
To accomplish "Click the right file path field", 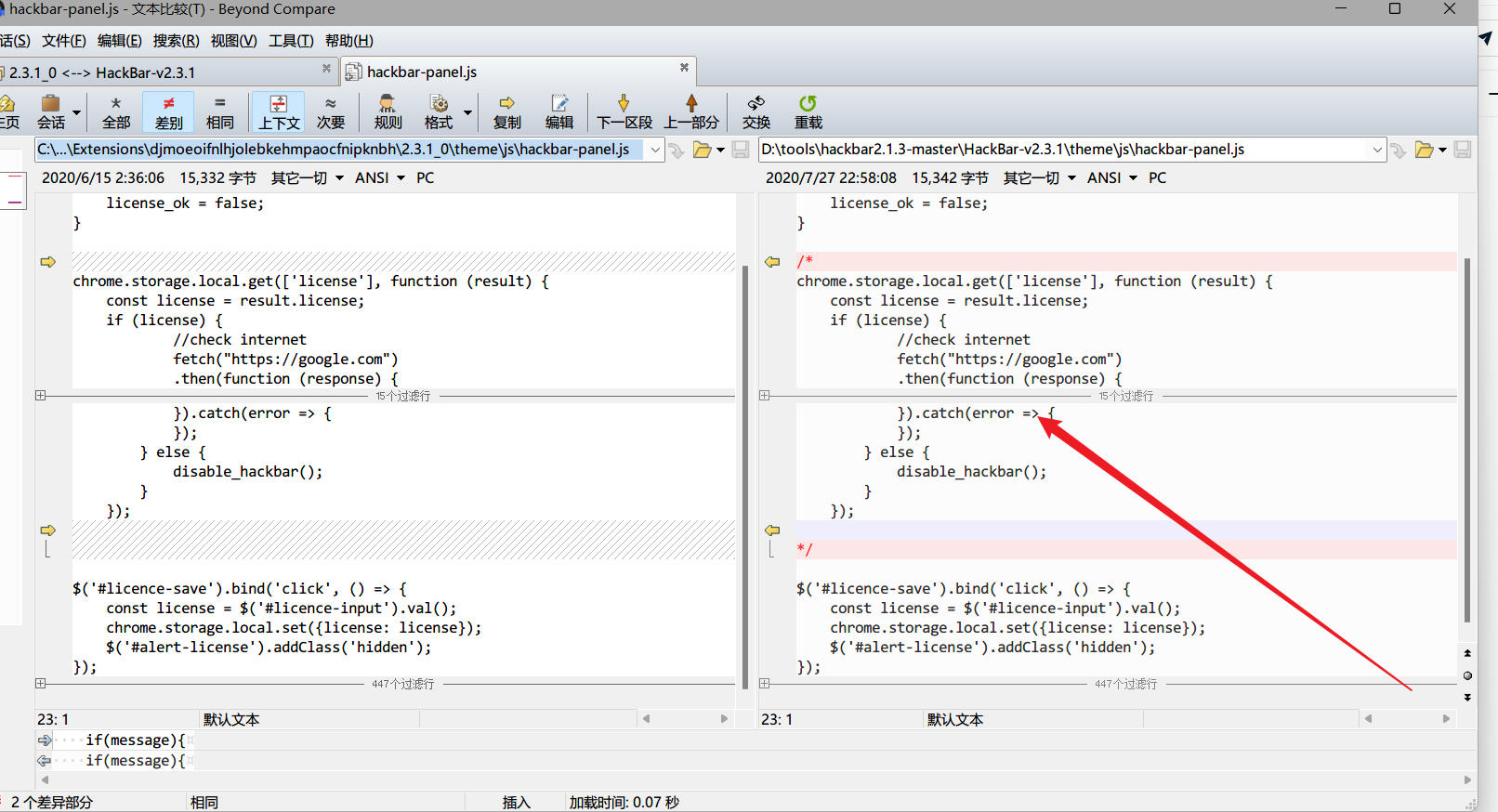I will [x=1064, y=150].
